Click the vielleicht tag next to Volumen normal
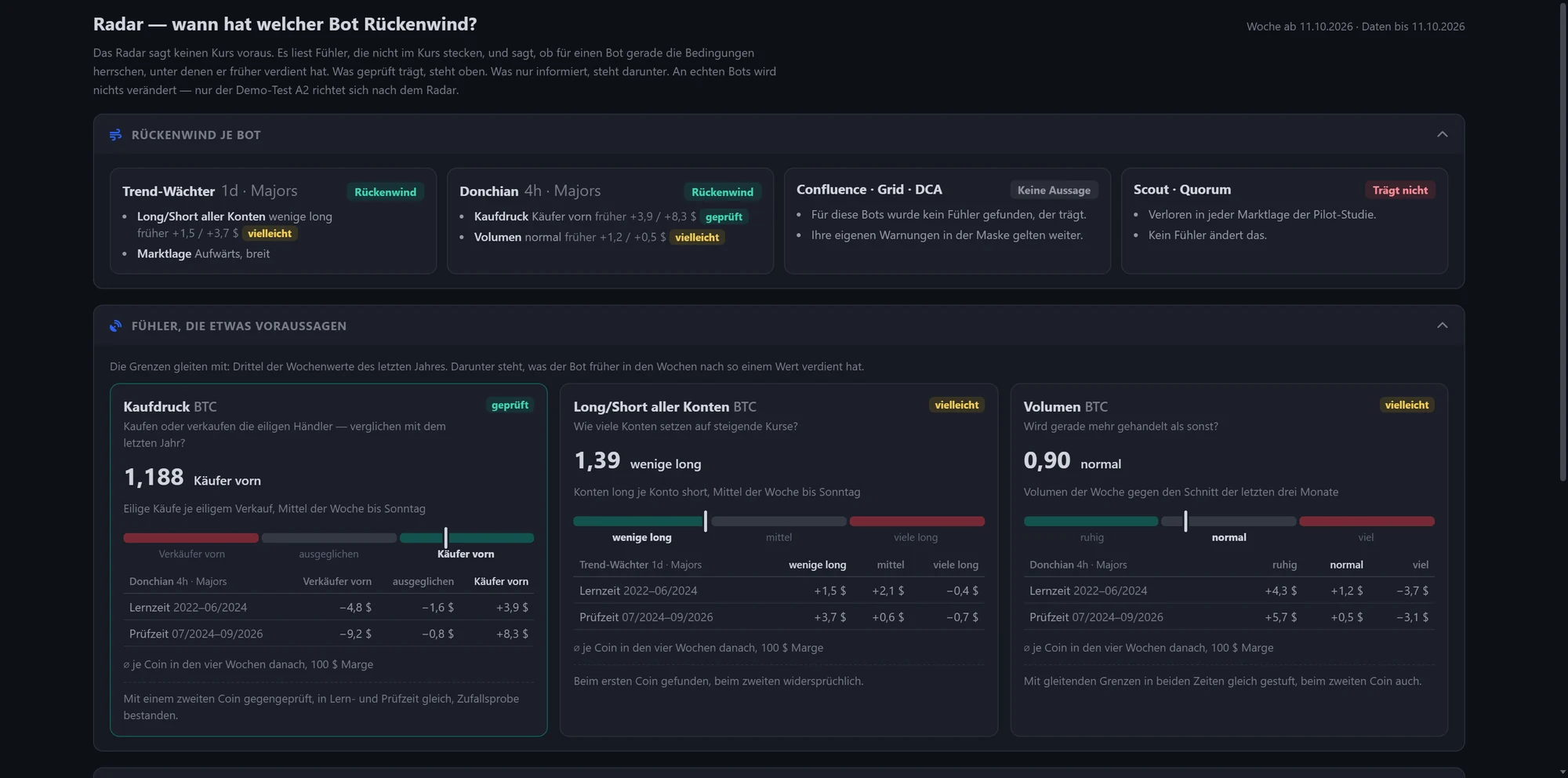The image size is (1568, 778). [697, 237]
